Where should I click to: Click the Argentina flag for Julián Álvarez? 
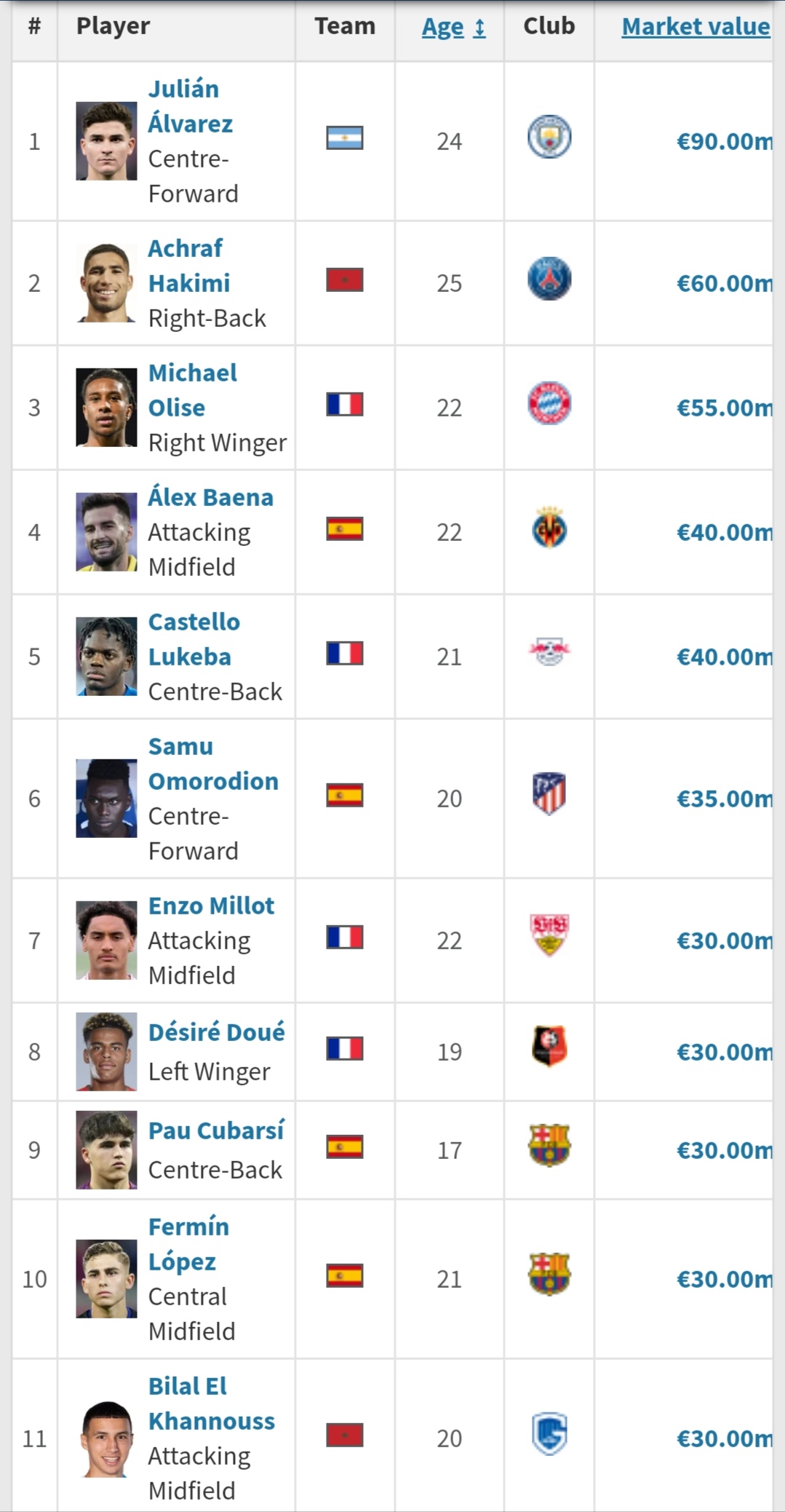tap(345, 138)
